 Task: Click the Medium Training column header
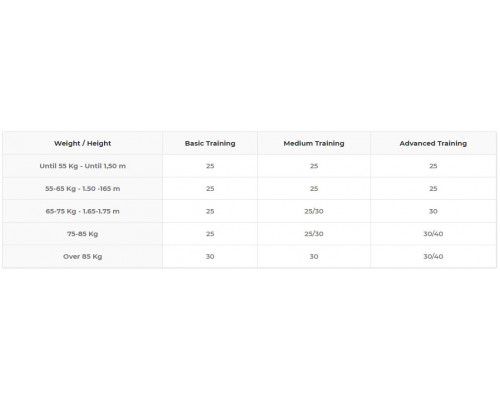(x=314, y=143)
